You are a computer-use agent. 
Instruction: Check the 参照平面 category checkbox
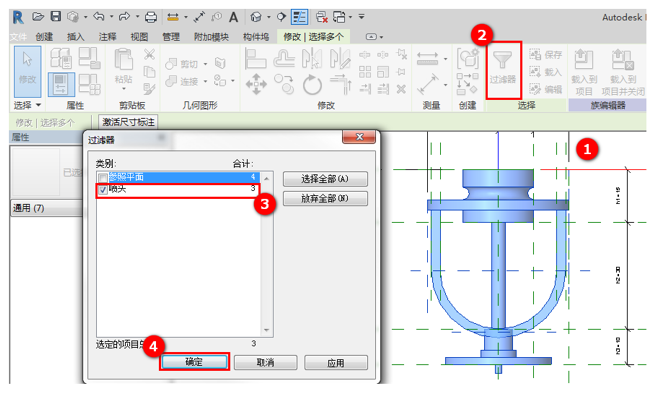coord(102,178)
